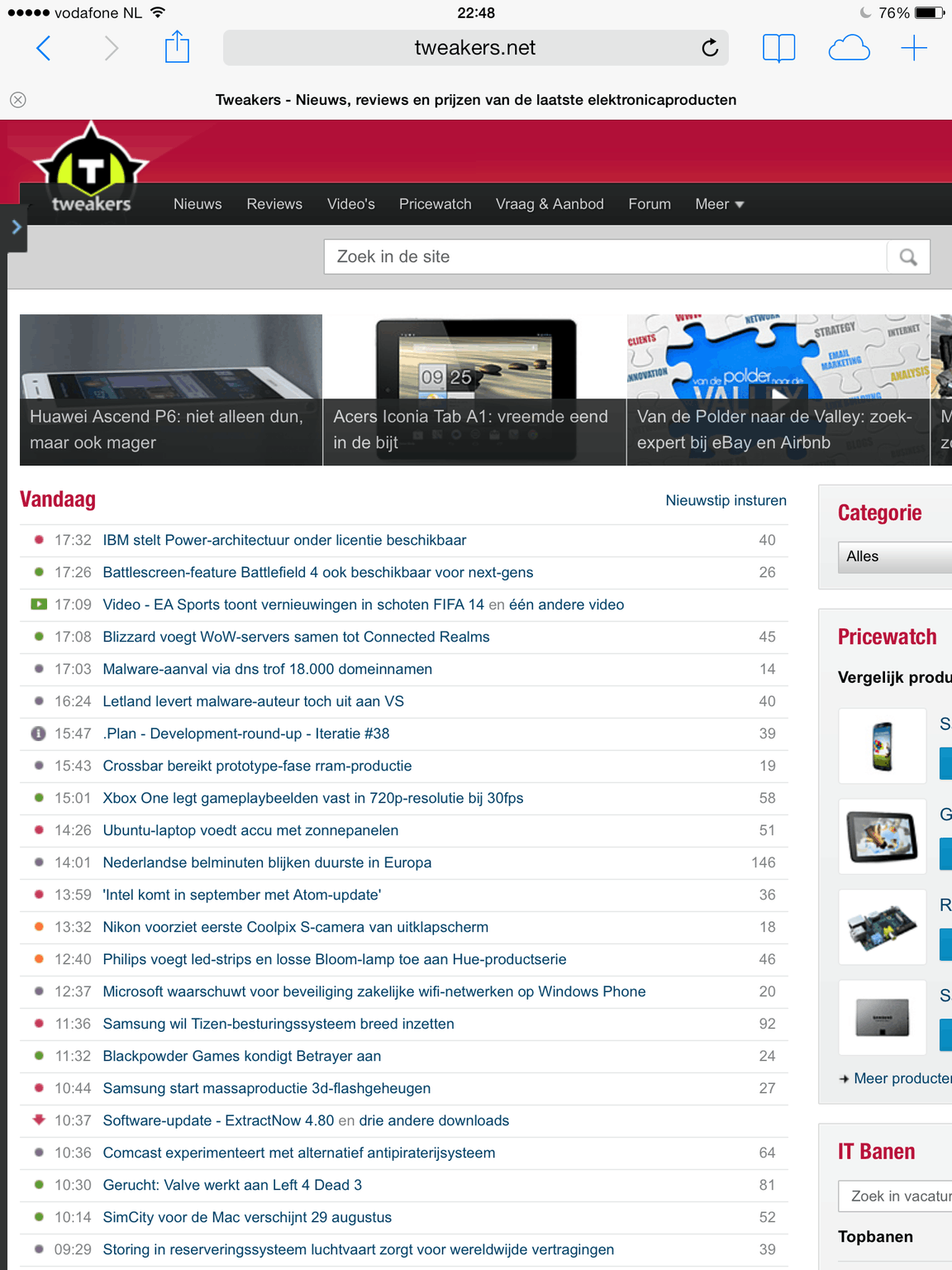Screen dimensions: 952x1270
Task: Open iCloud tabs cloud icon
Action: tap(849, 48)
